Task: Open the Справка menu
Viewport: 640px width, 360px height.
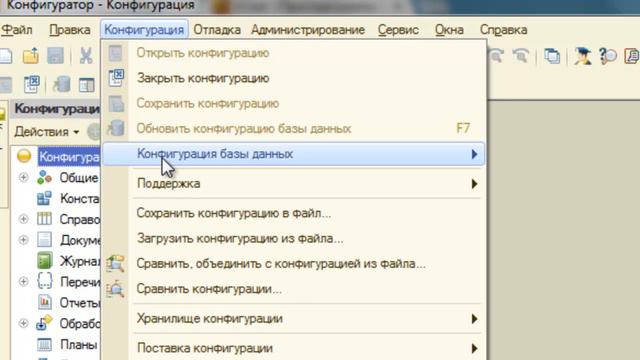Action: pos(503,30)
